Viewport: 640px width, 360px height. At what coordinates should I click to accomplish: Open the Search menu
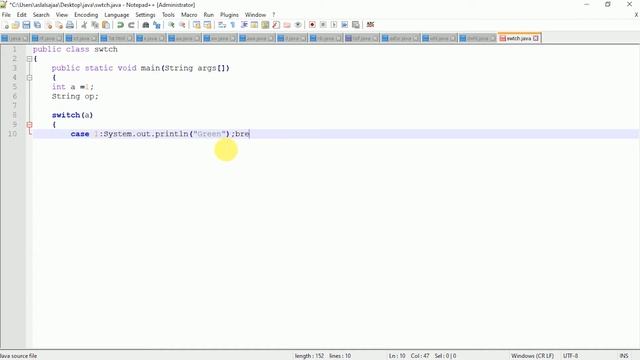pos(41,15)
